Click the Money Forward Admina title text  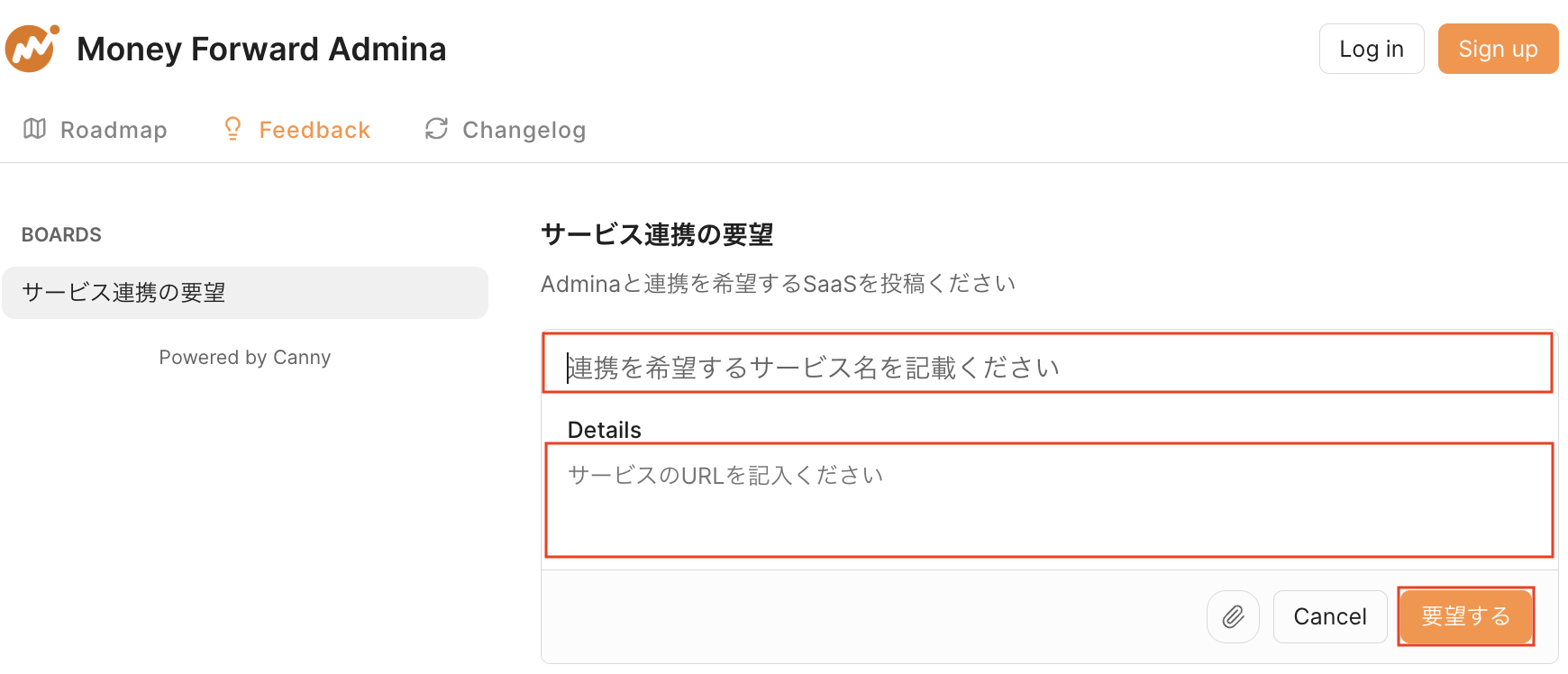point(261,49)
